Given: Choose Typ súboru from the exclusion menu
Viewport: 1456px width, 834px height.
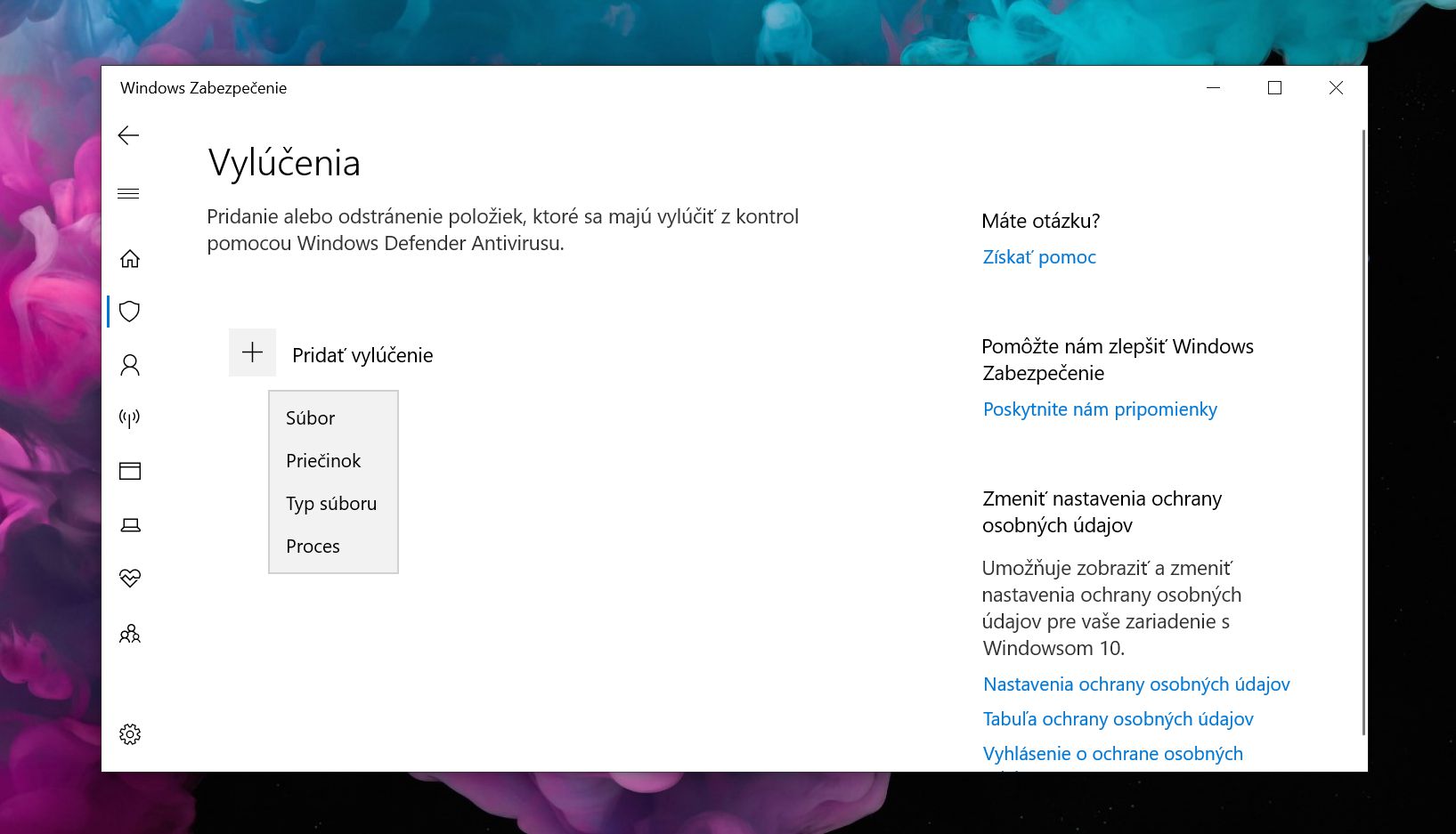Looking at the screenshot, I should (333, 504).
